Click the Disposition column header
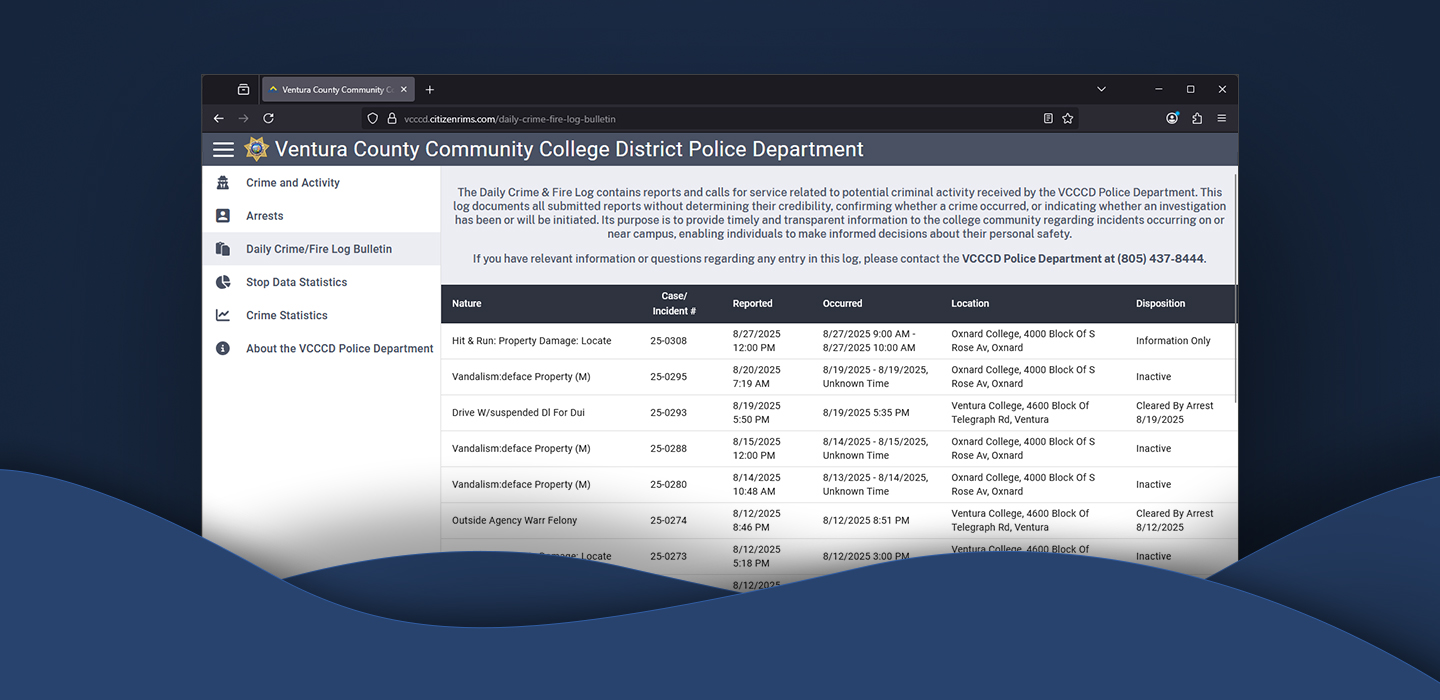 [1161, 303]
